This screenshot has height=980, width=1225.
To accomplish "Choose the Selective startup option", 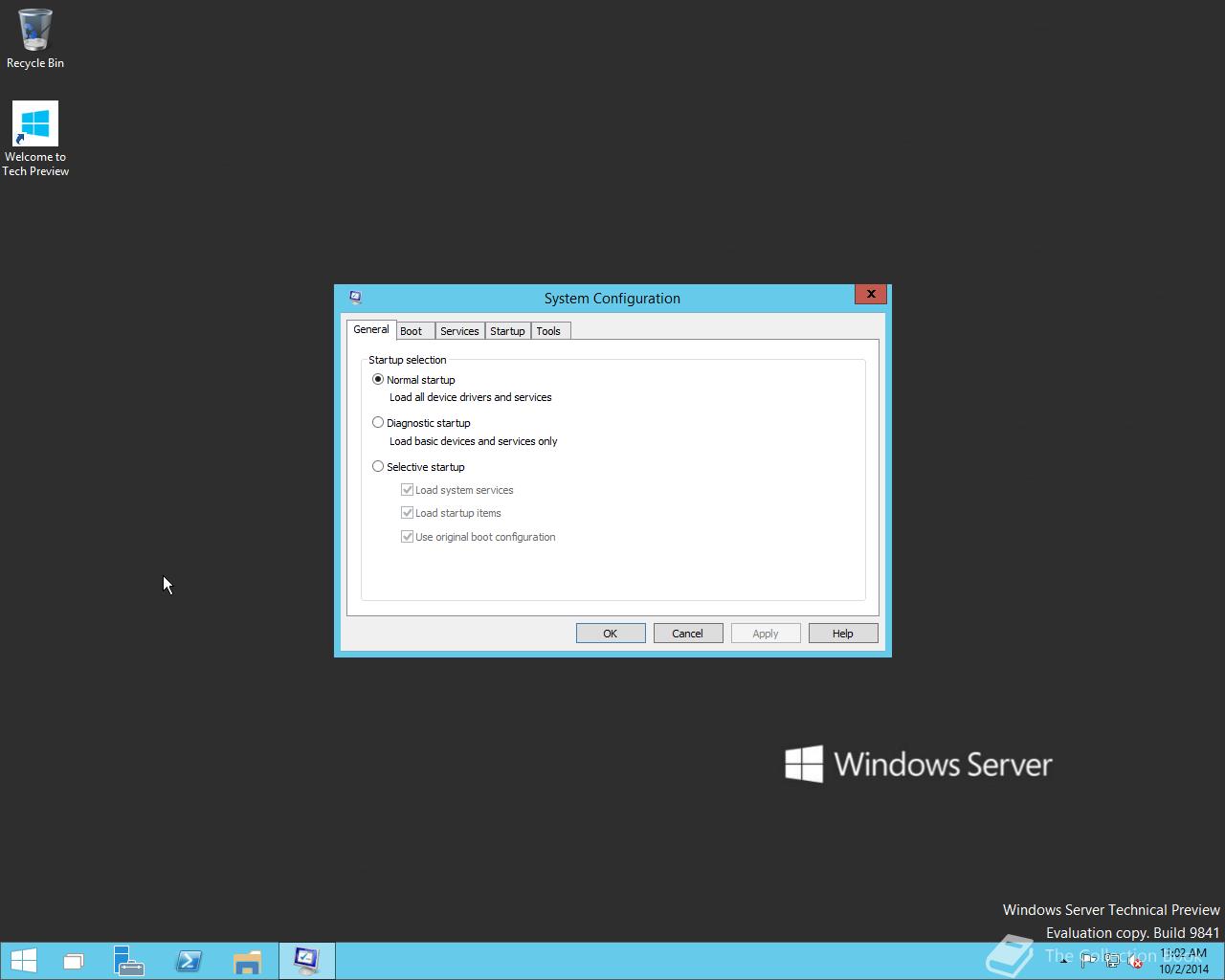I will click(418, 467).
